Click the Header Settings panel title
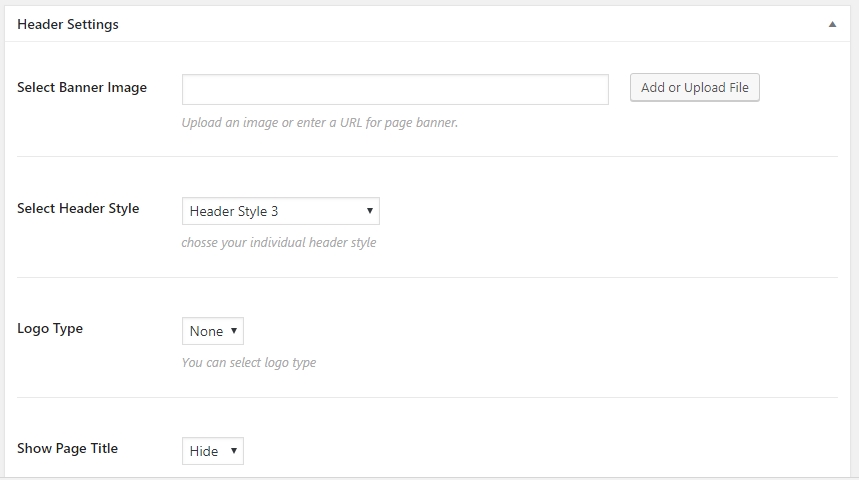859x480 pixels. [x=68, y=25]
